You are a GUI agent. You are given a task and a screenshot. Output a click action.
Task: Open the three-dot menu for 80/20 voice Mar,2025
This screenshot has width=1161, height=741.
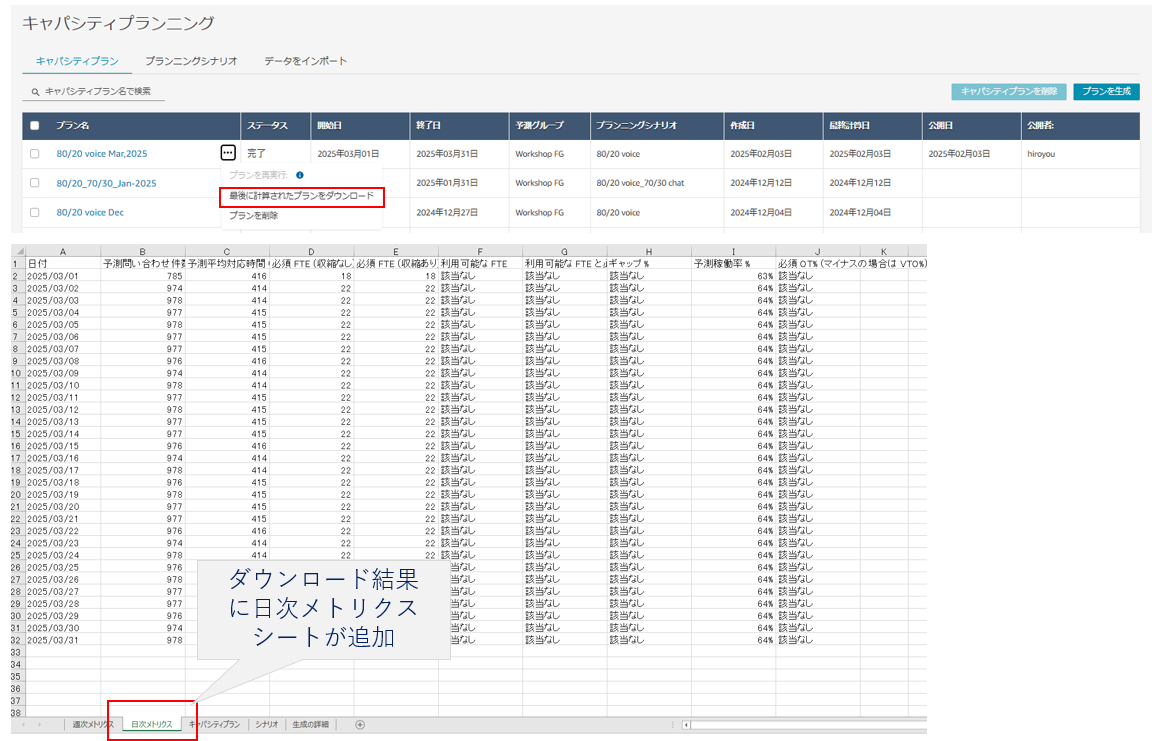point(228,153)
